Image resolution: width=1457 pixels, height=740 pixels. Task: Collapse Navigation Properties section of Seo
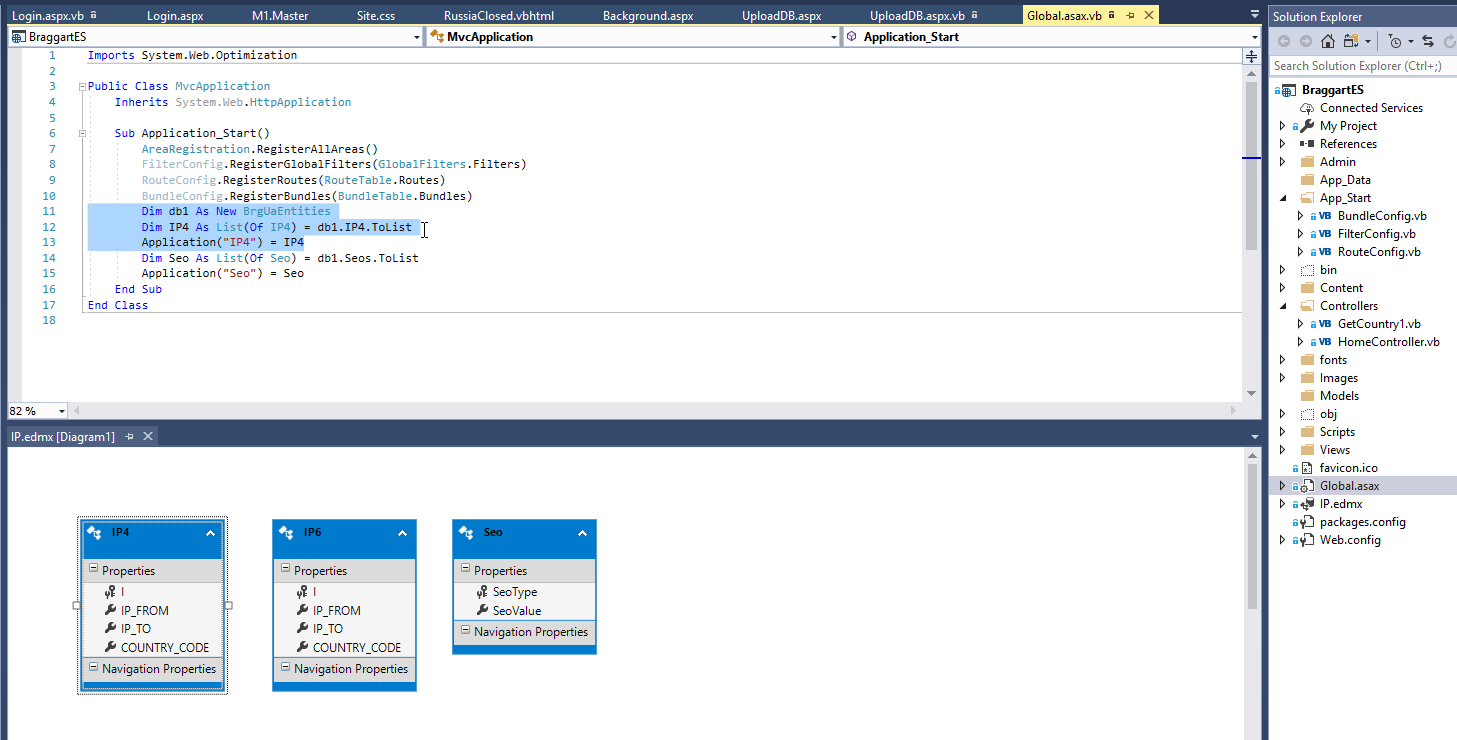point(466,631)
